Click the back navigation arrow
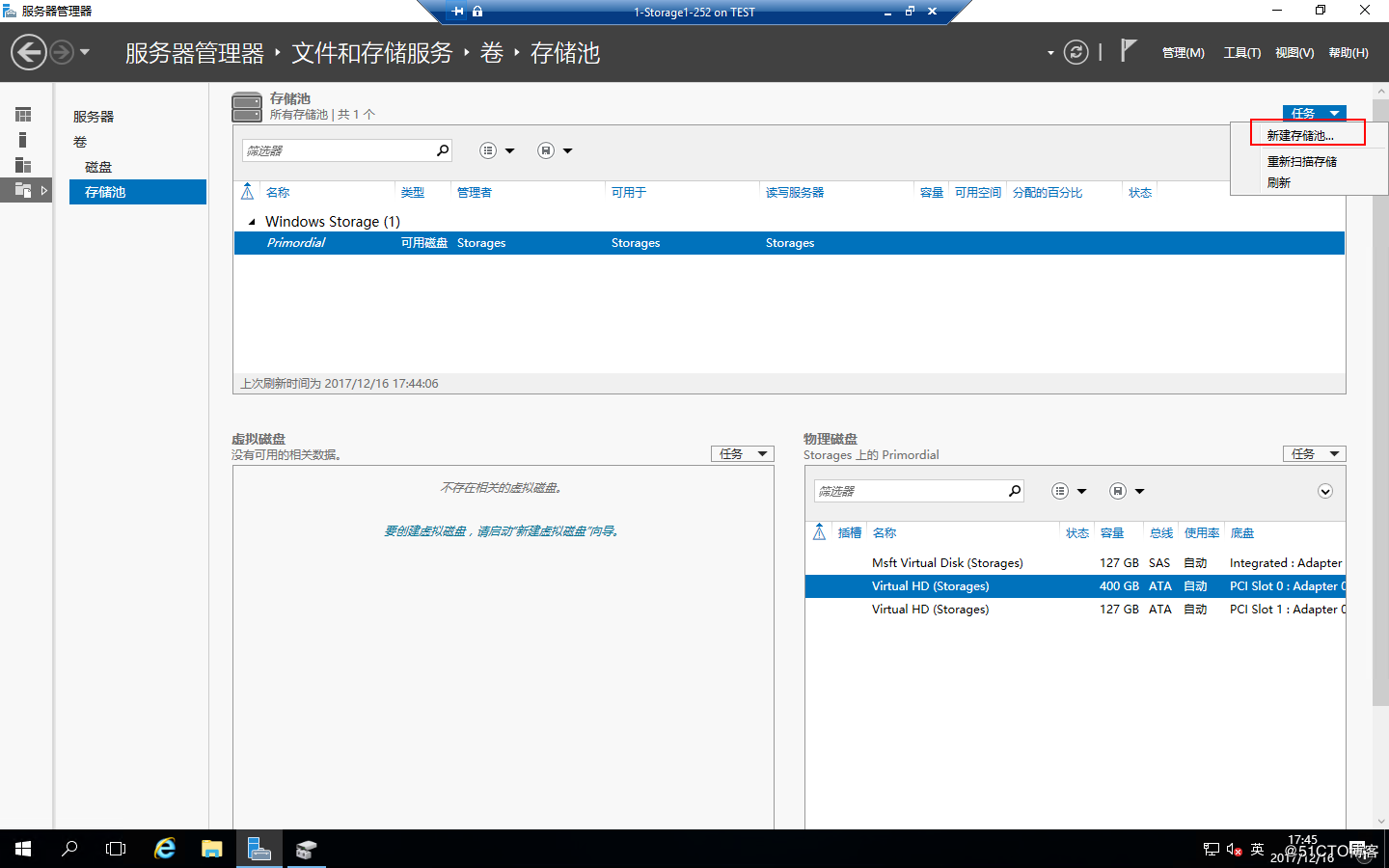 pos(29,52)
